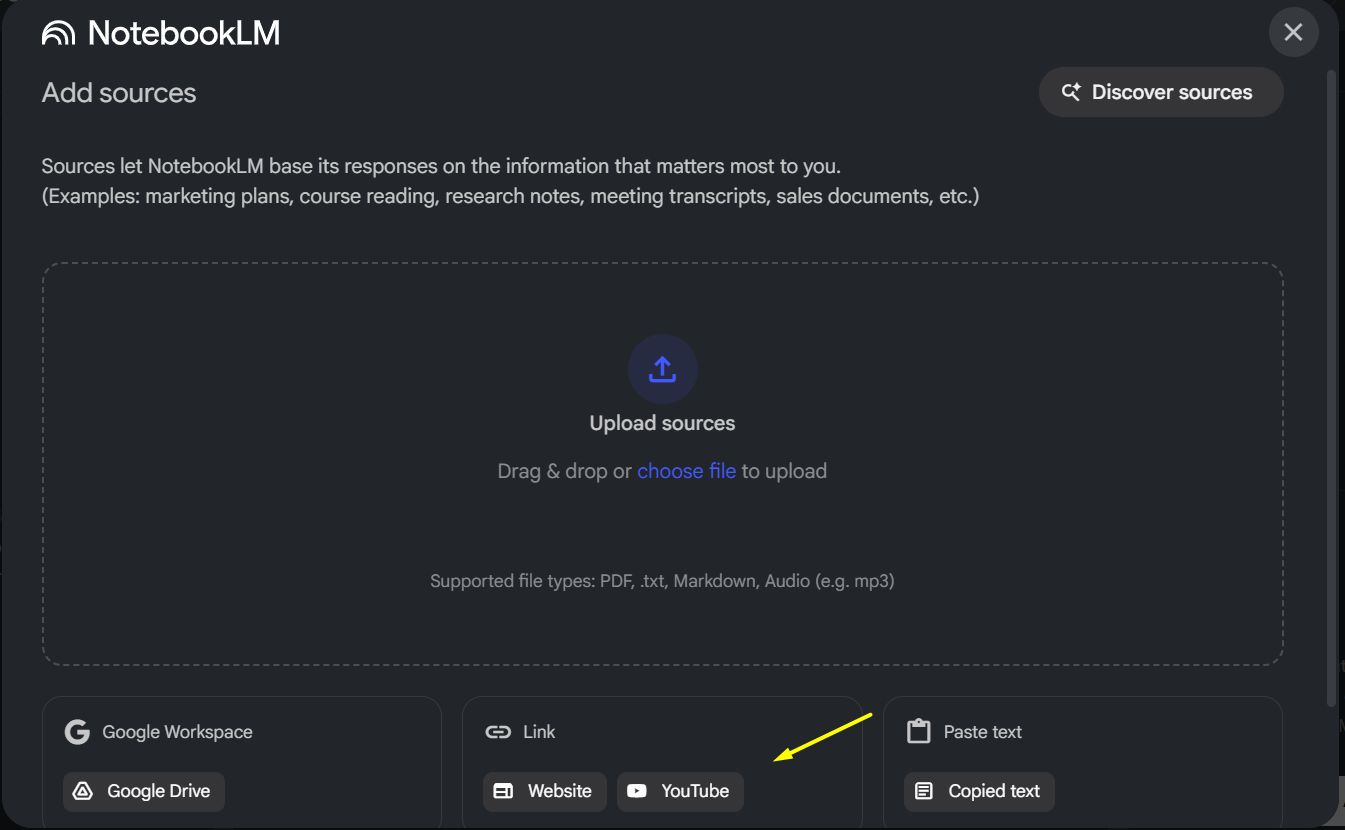Click the Supported file types text
The height and width of the screenshot is (830, 1345).
point(662,580)
